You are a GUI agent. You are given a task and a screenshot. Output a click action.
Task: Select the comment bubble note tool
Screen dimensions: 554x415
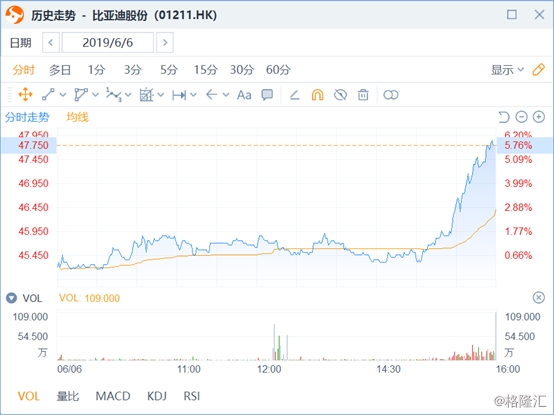[267, 95]
